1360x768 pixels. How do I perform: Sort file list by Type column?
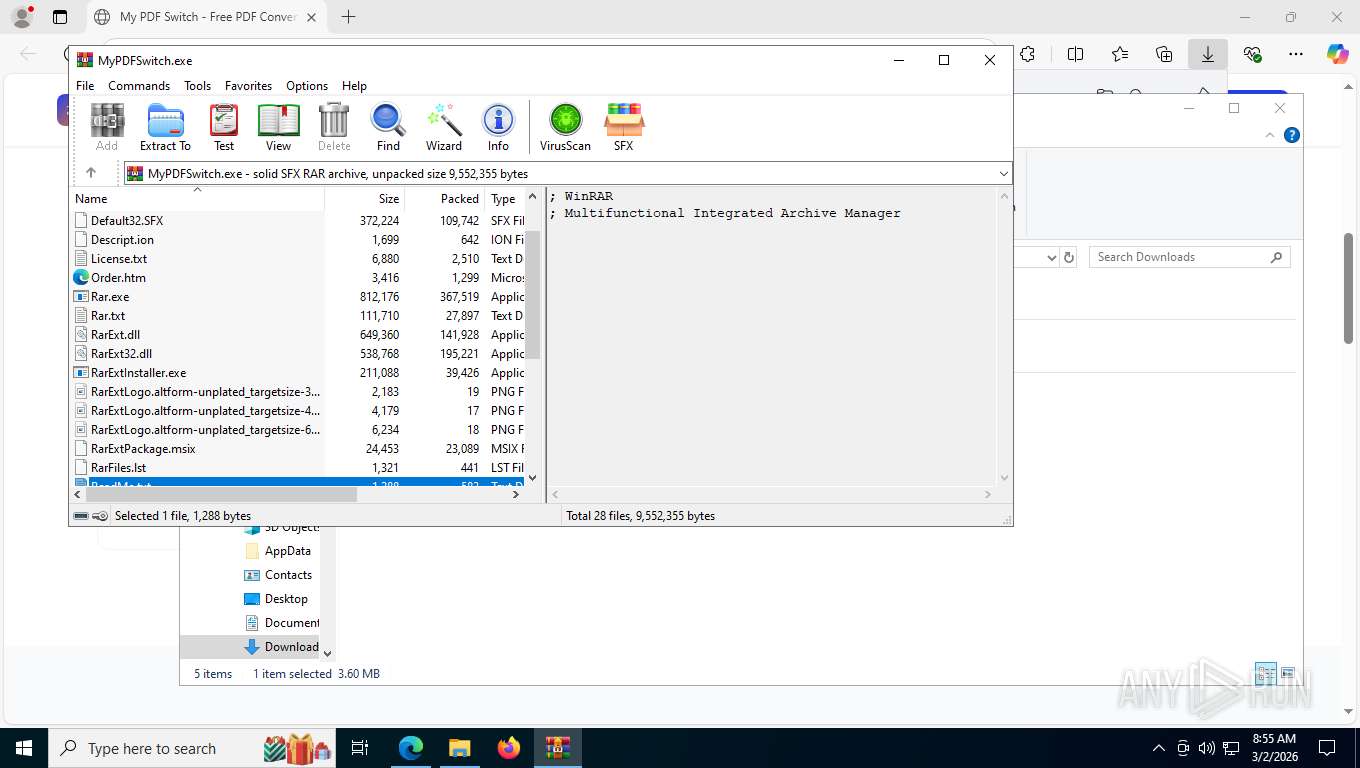point(505,198)
